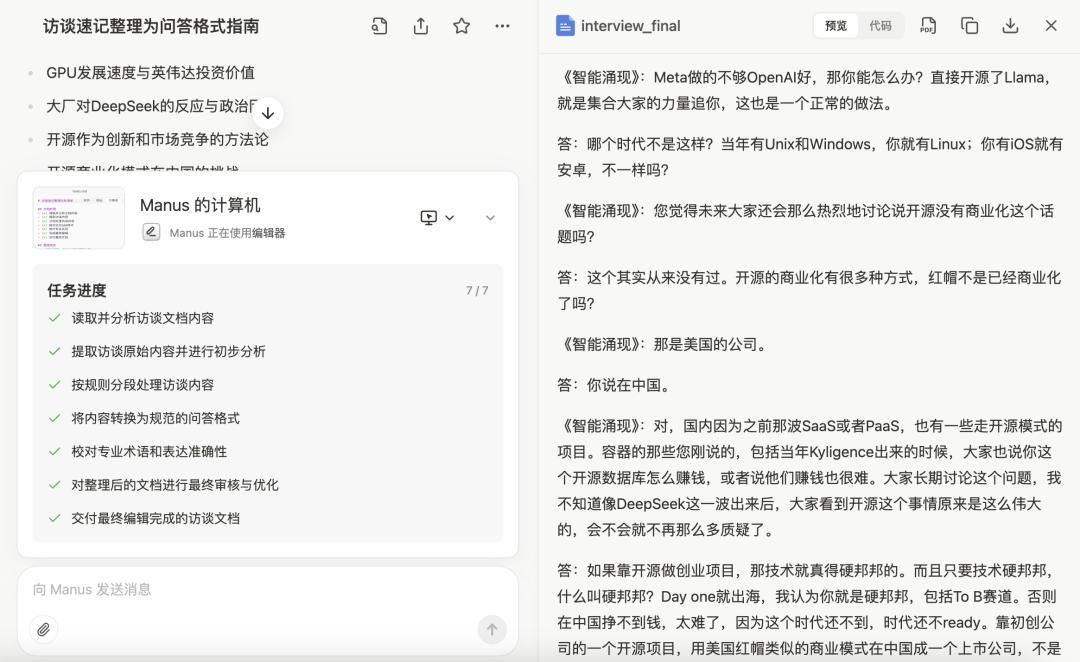
Task: Open the monitor view dropdown
Action: 437,218
